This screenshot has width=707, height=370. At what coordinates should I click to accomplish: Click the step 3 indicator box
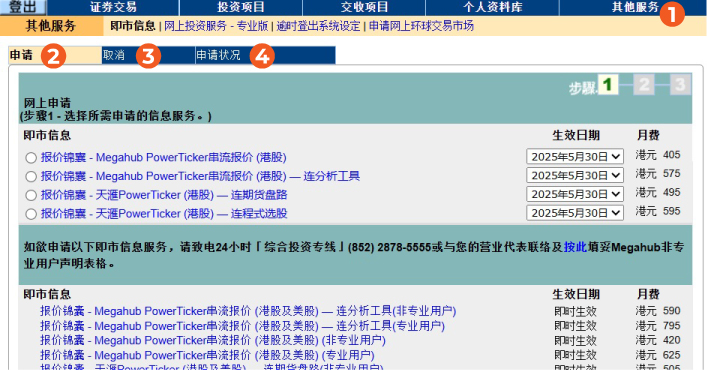[x=680, y=84]
